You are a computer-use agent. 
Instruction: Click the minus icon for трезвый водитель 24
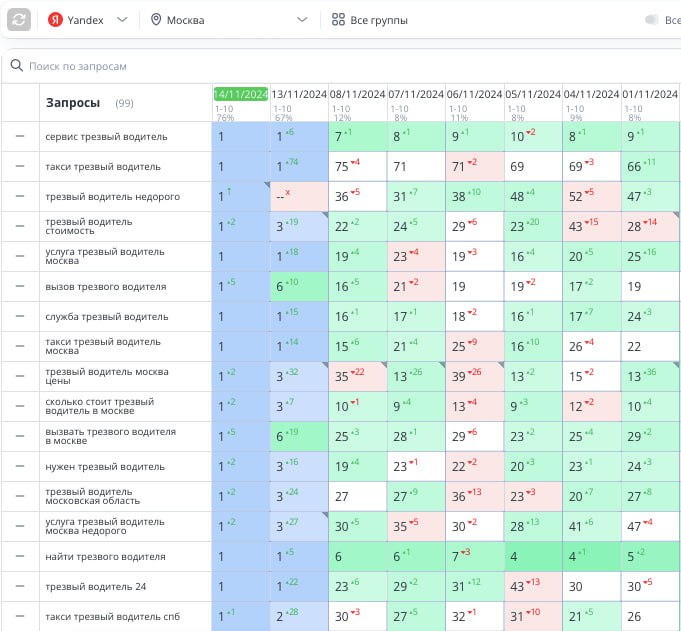tap(20, 586)
